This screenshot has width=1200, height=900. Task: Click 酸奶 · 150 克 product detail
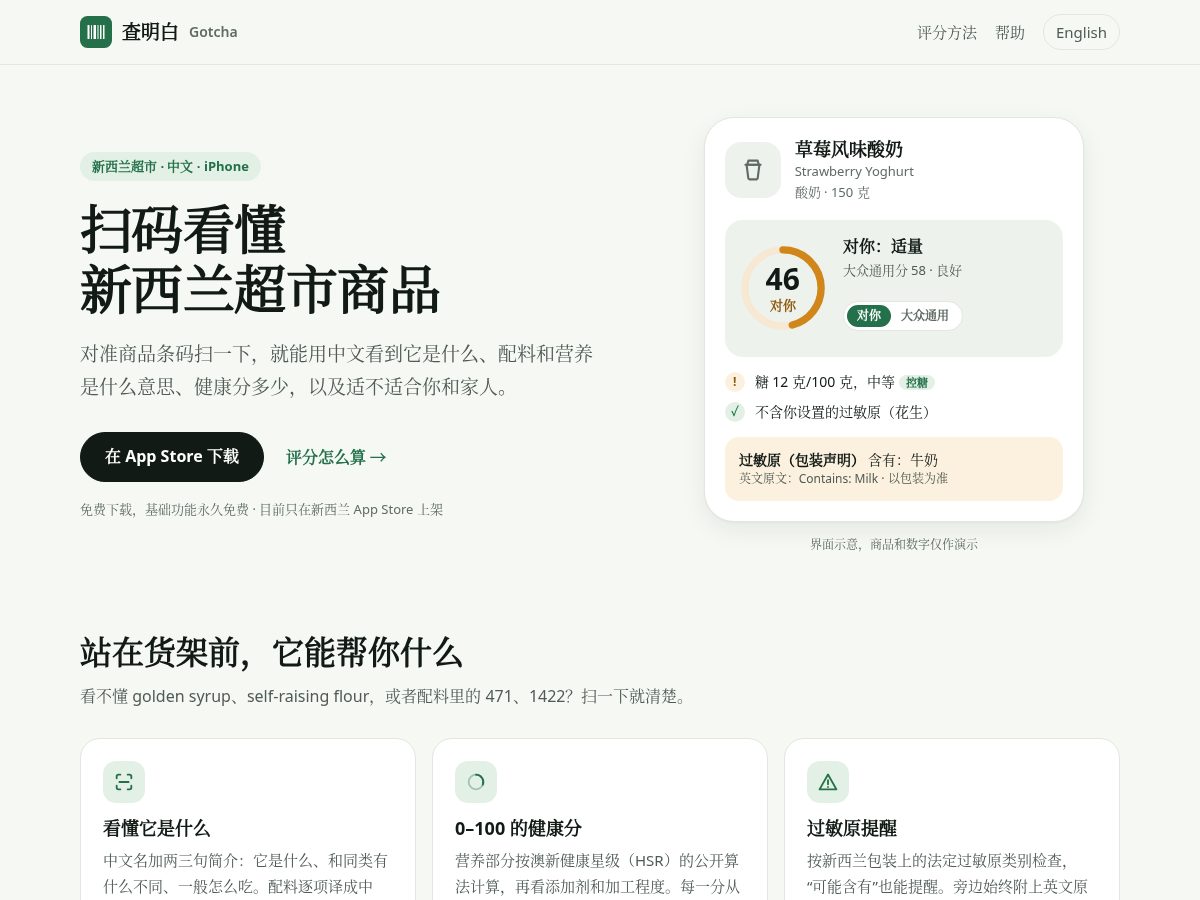tap(832, 192)
